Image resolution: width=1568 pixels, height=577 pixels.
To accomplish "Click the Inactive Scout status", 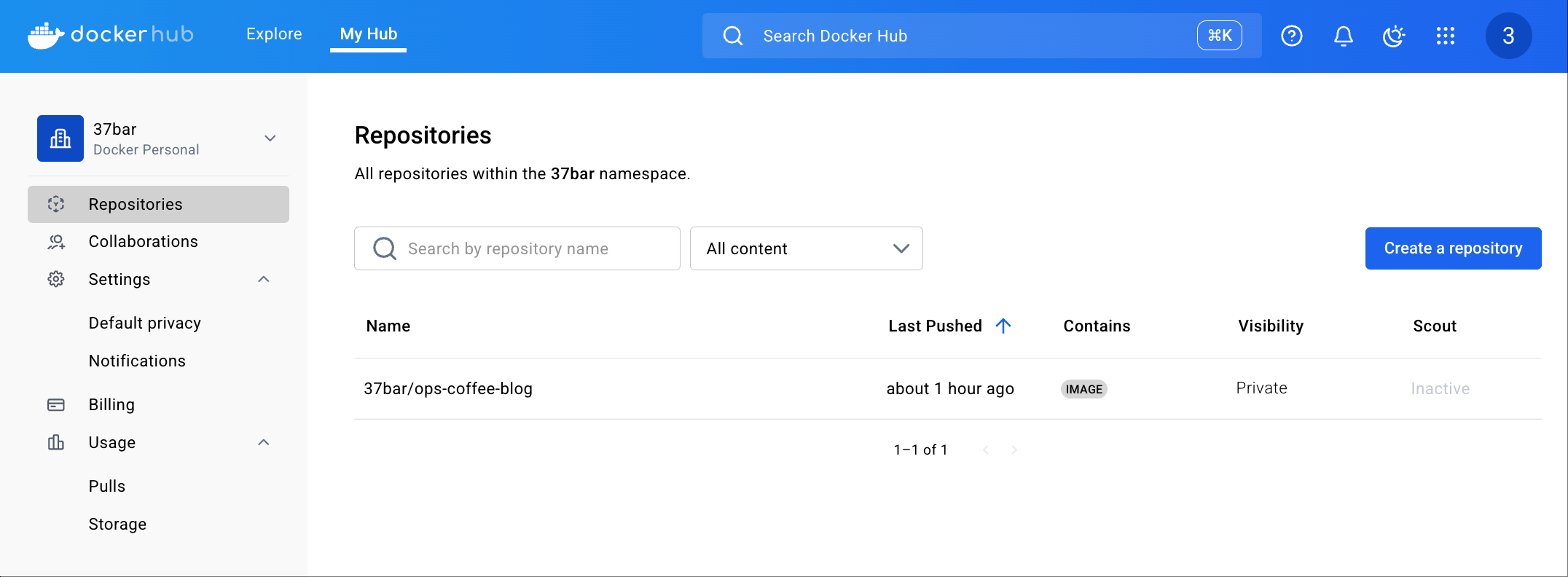I will pos(1440,389).
